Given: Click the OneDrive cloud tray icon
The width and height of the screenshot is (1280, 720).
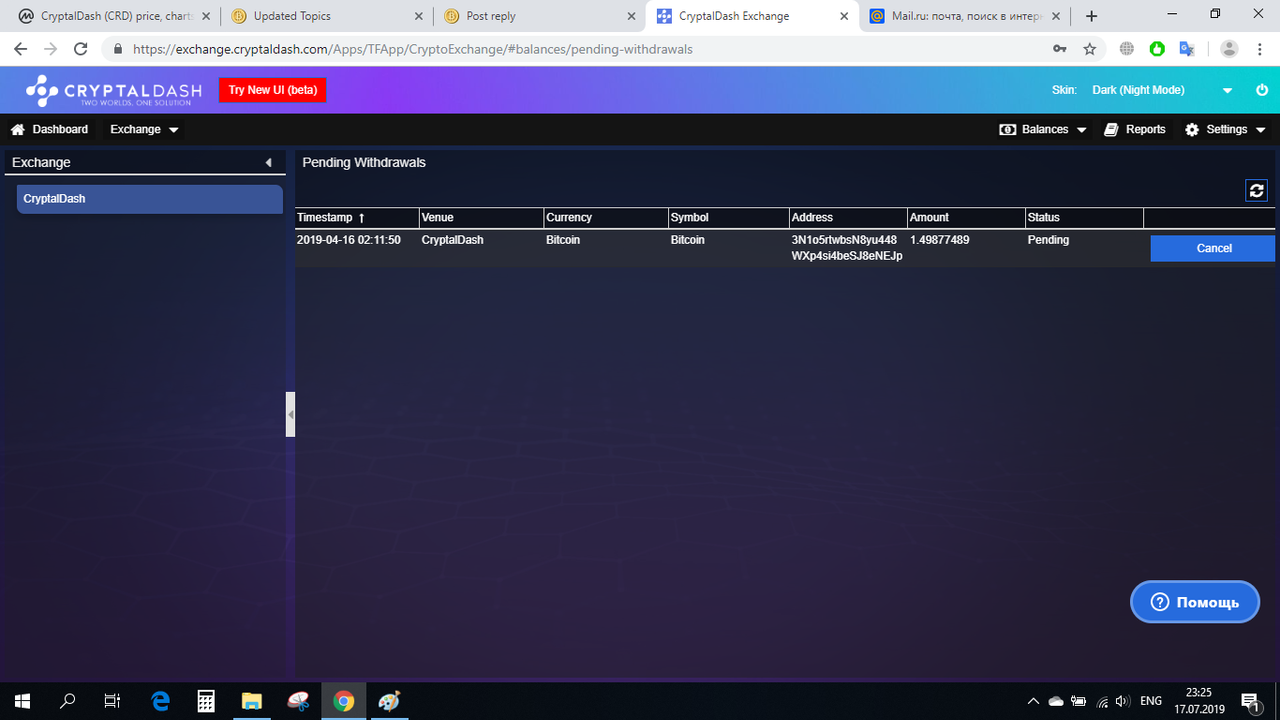Looking at the screenshot, I should point(1056,701).
